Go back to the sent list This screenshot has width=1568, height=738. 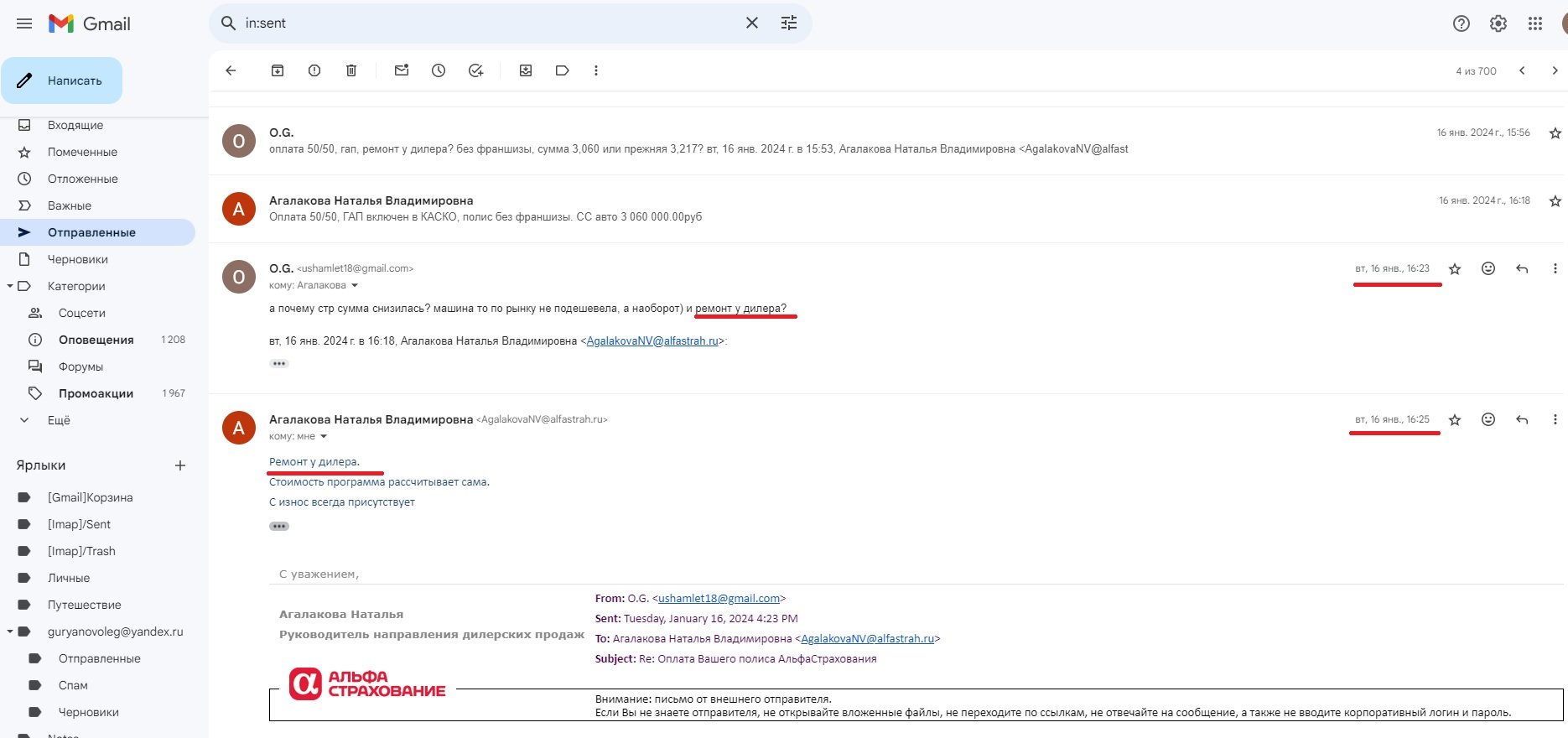tap(231, 70)
